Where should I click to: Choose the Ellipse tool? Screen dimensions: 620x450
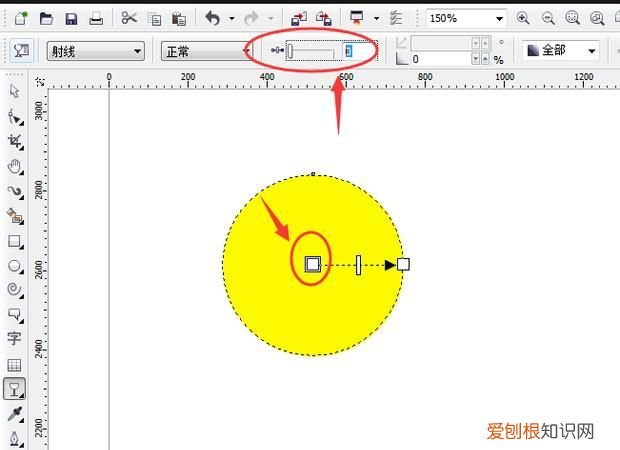15,266
